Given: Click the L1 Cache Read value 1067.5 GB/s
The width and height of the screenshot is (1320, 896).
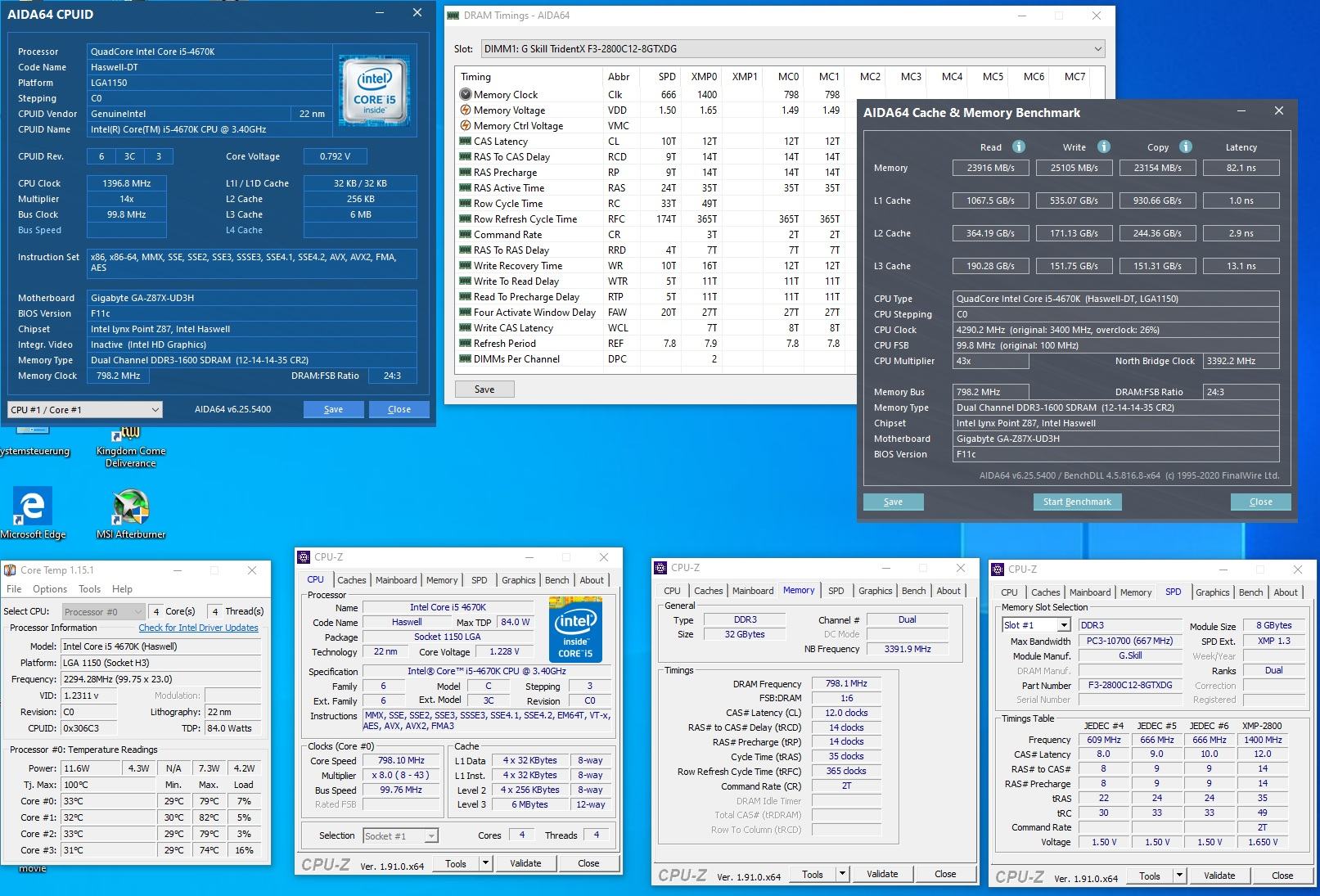Looking at the screenshot, I should tap(990, 200).
